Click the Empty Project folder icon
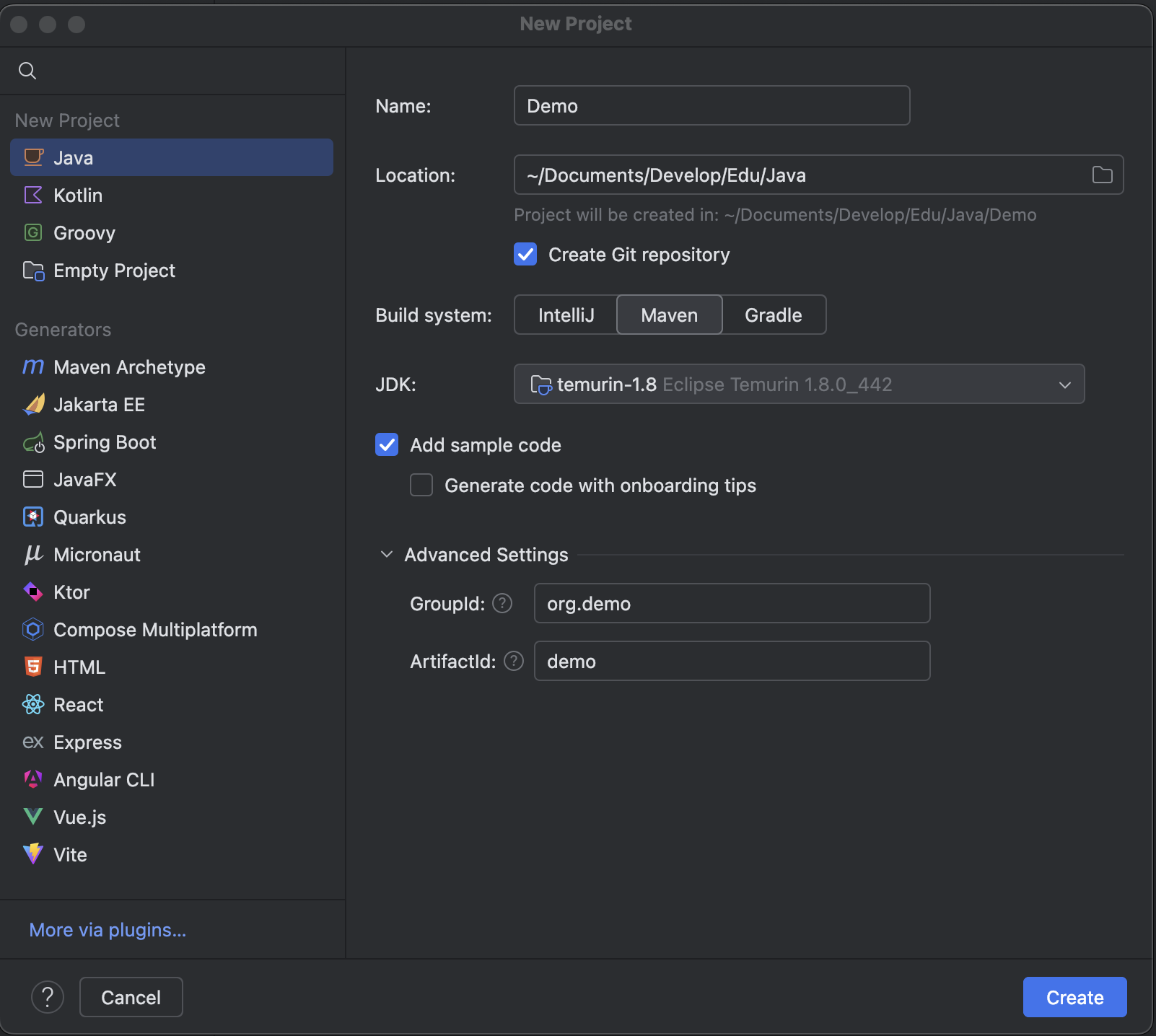 point(33,271)
